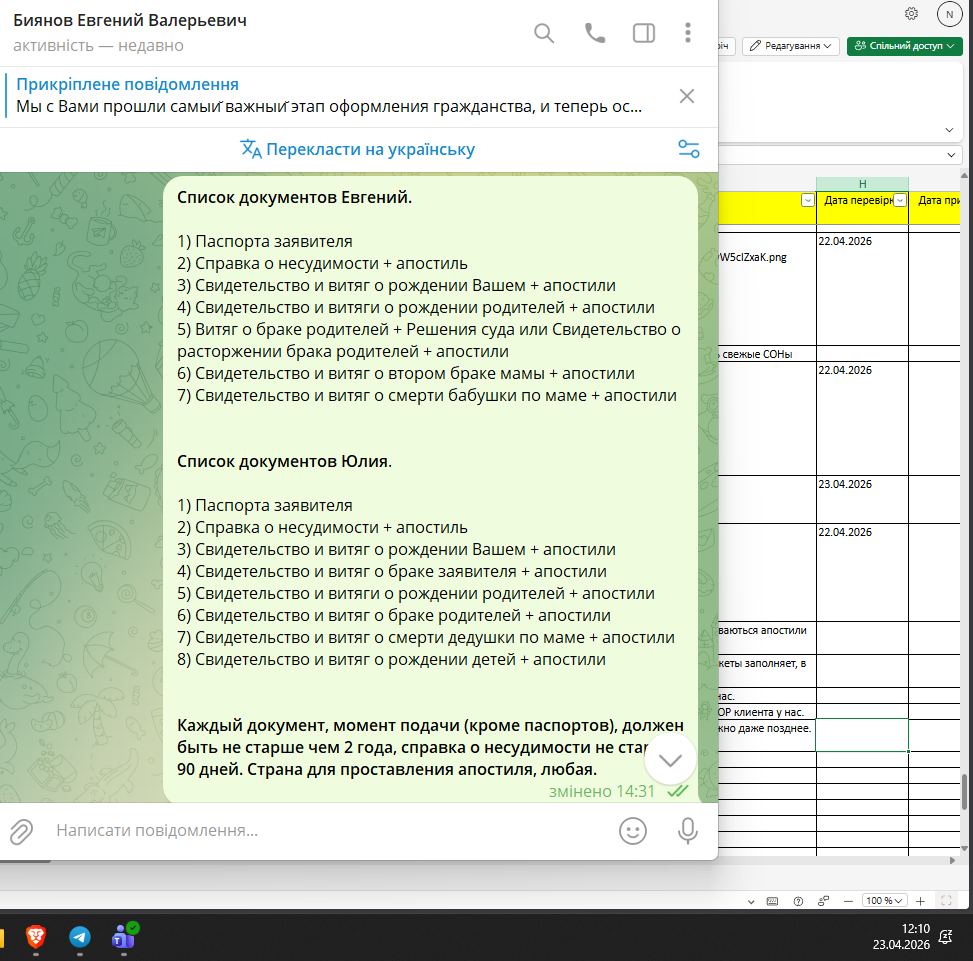Start a voice call with Биянов Евгений
The width and height of the screenshot is (973, 961).
[594, 33]
